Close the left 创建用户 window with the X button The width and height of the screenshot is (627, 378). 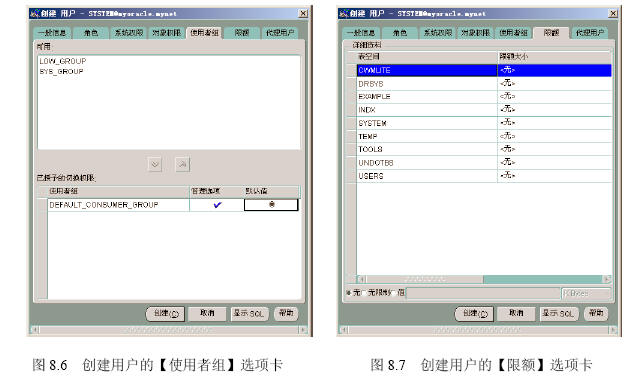pyautogui.click(x=304, y=14)
